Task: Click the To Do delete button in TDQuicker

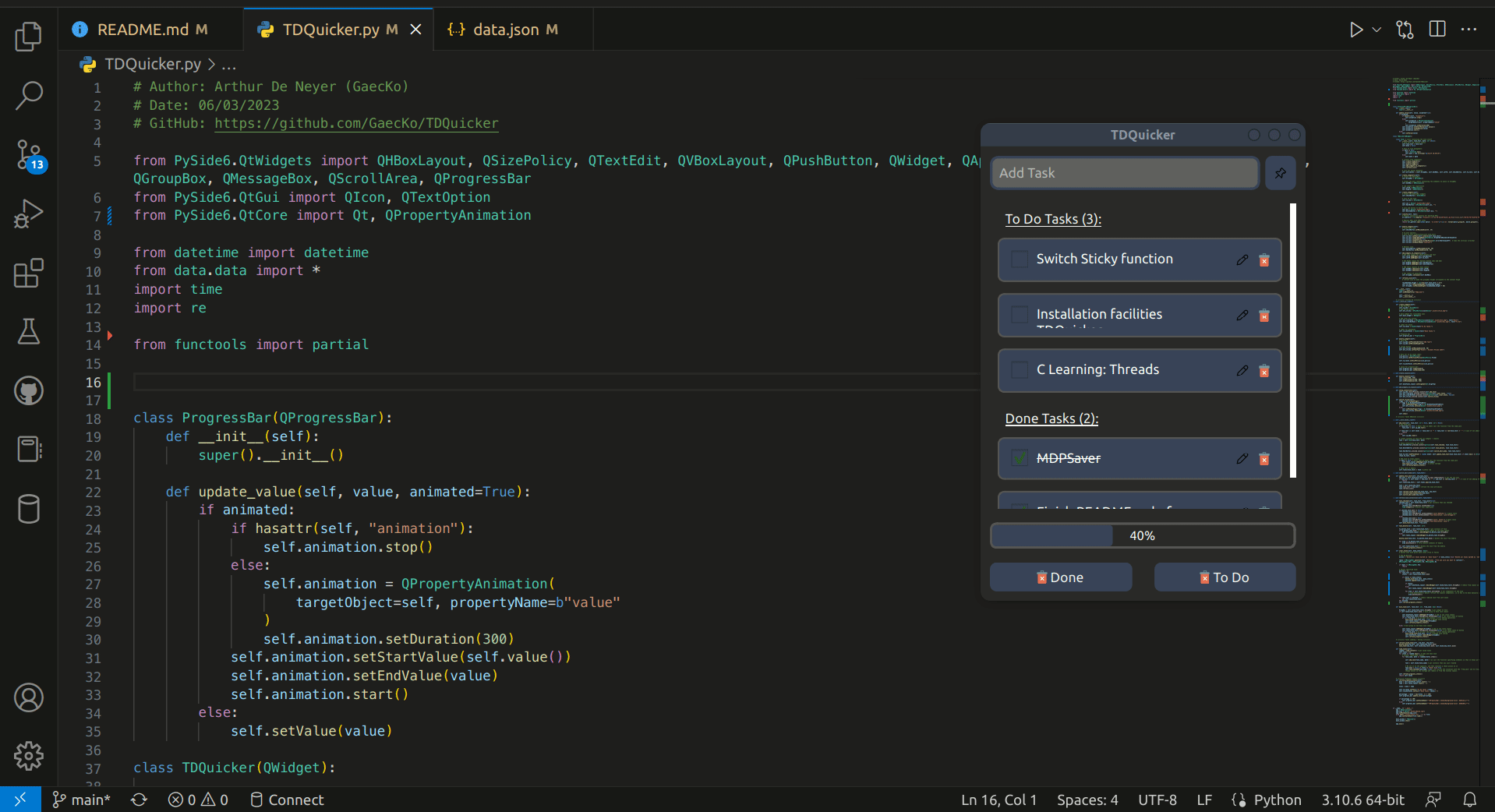Action: 1224,577
